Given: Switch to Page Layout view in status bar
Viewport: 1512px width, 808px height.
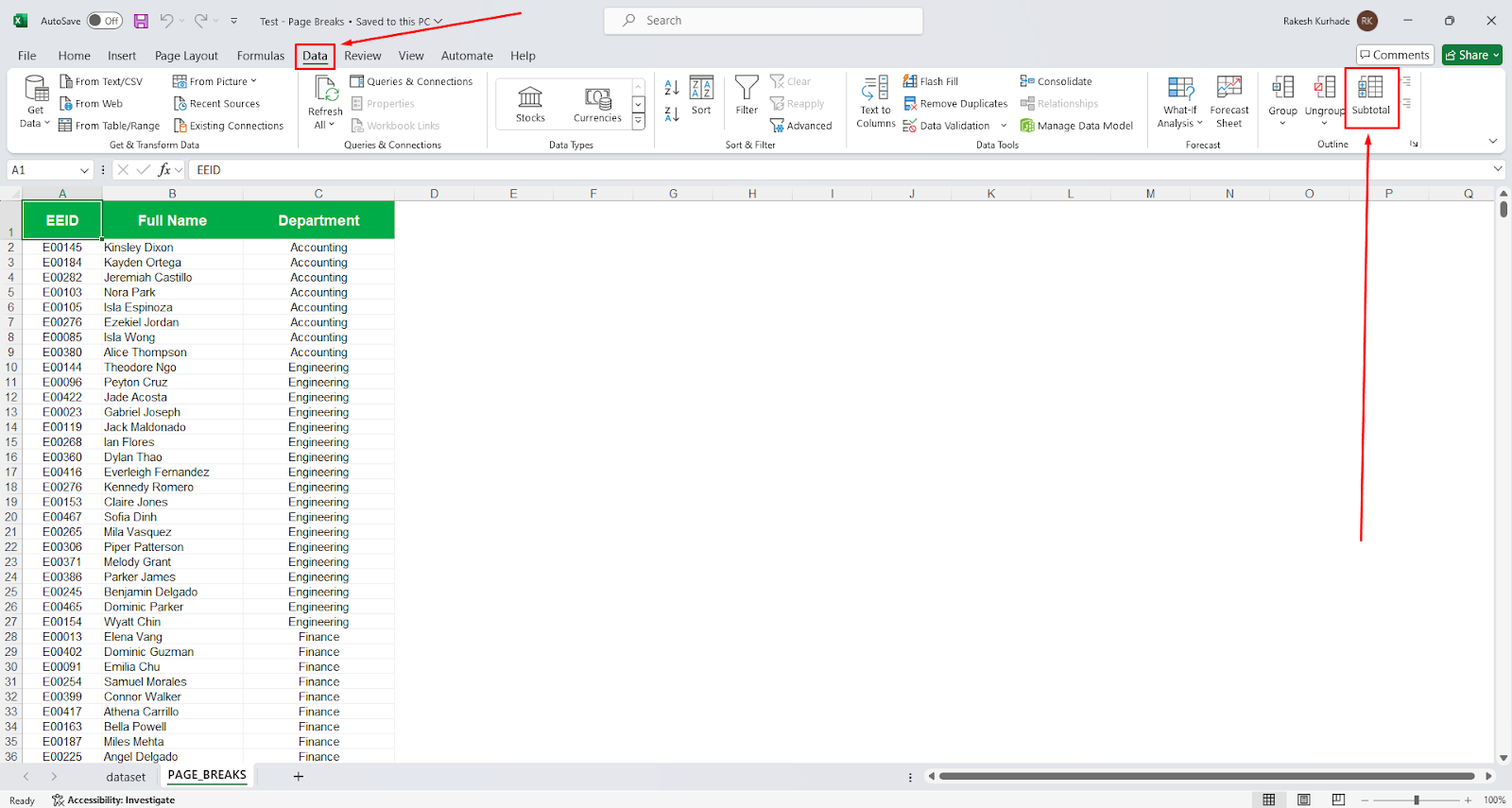Looking at the screenshot, I should [x=1304, y=799].
